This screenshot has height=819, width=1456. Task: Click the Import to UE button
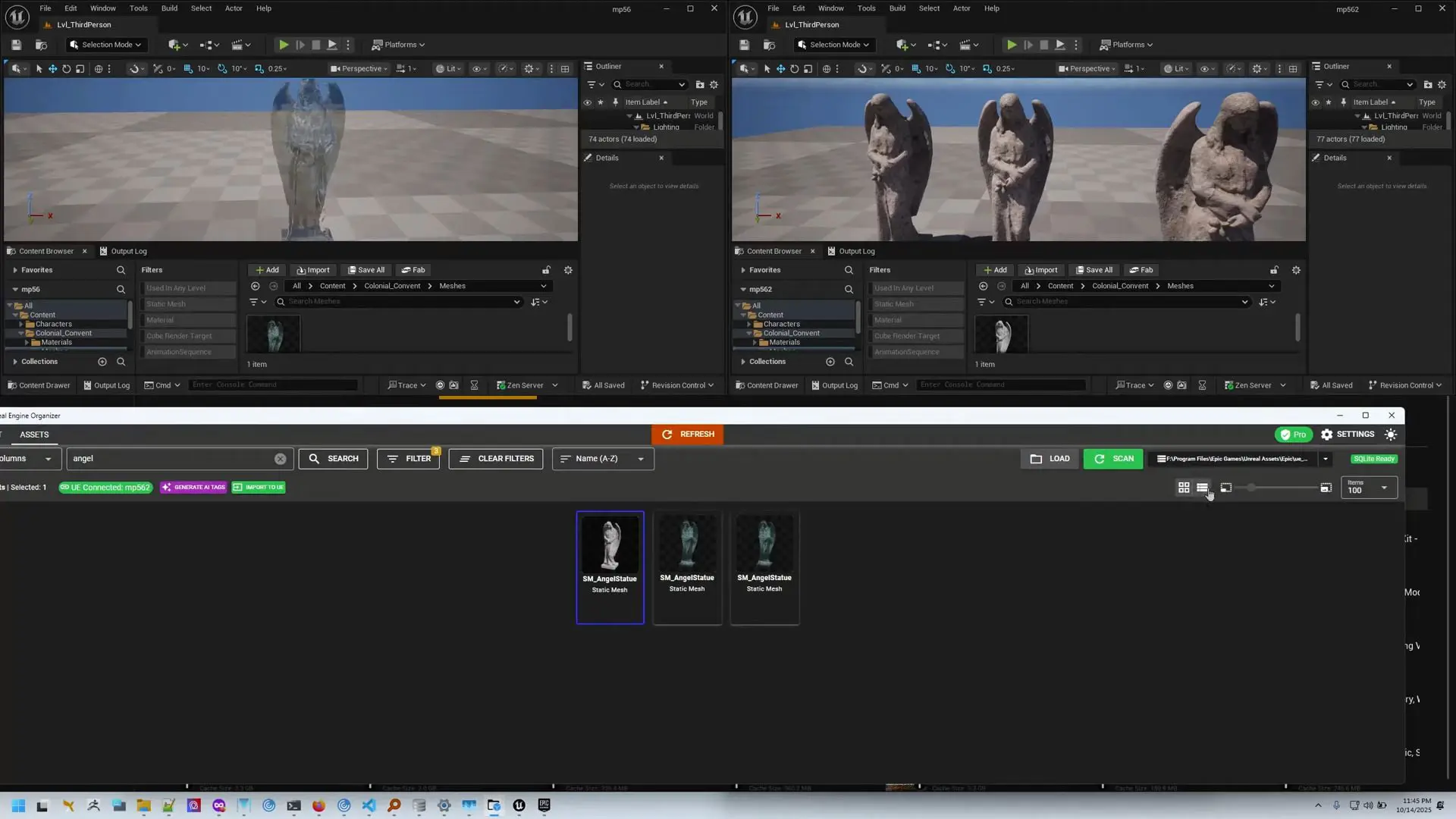259,488
